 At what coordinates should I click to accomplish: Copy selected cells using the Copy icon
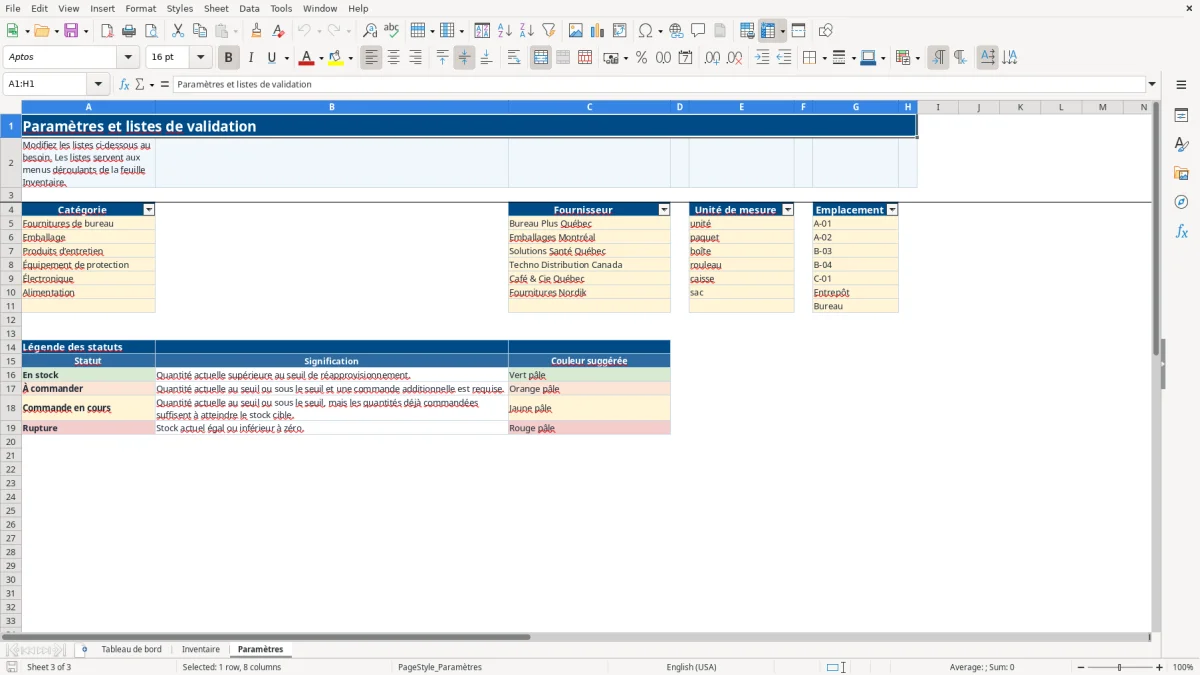200,31
